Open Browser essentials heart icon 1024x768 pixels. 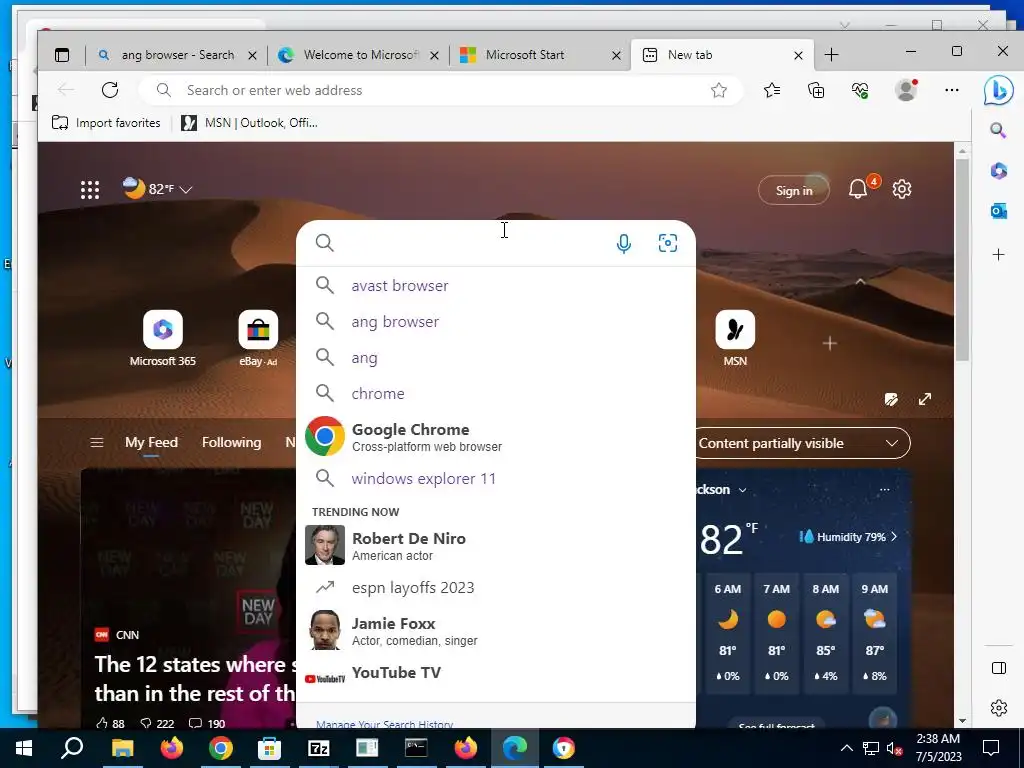[x=861, y=90]
